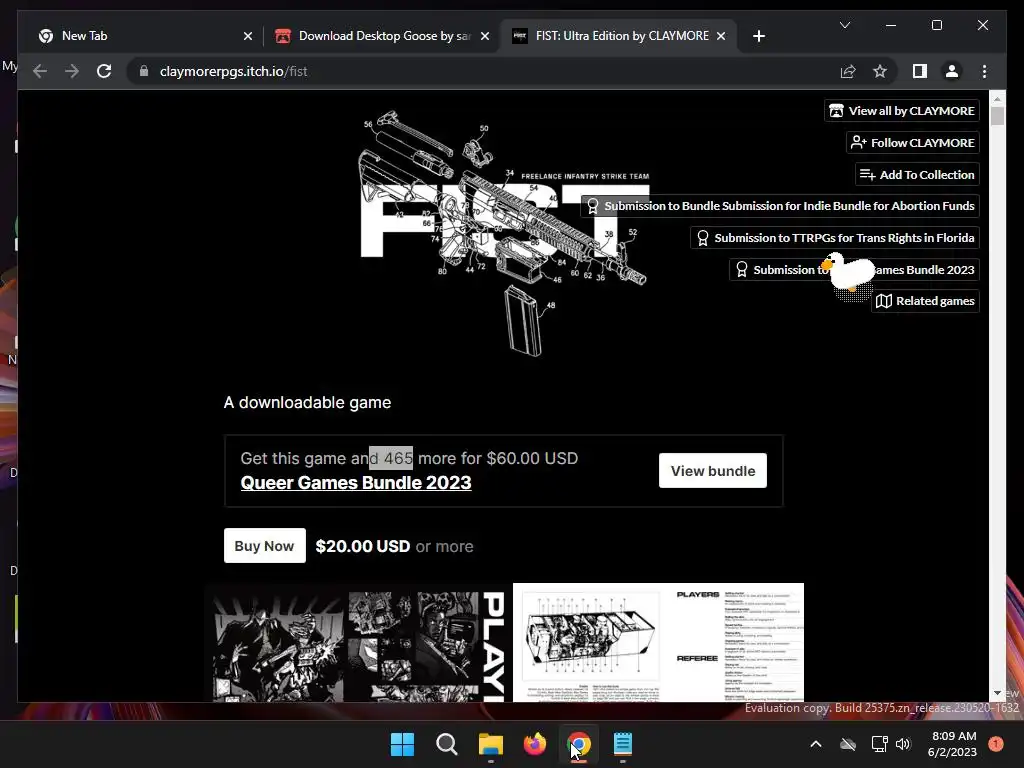Click the desktop goose

click(849, 274)
